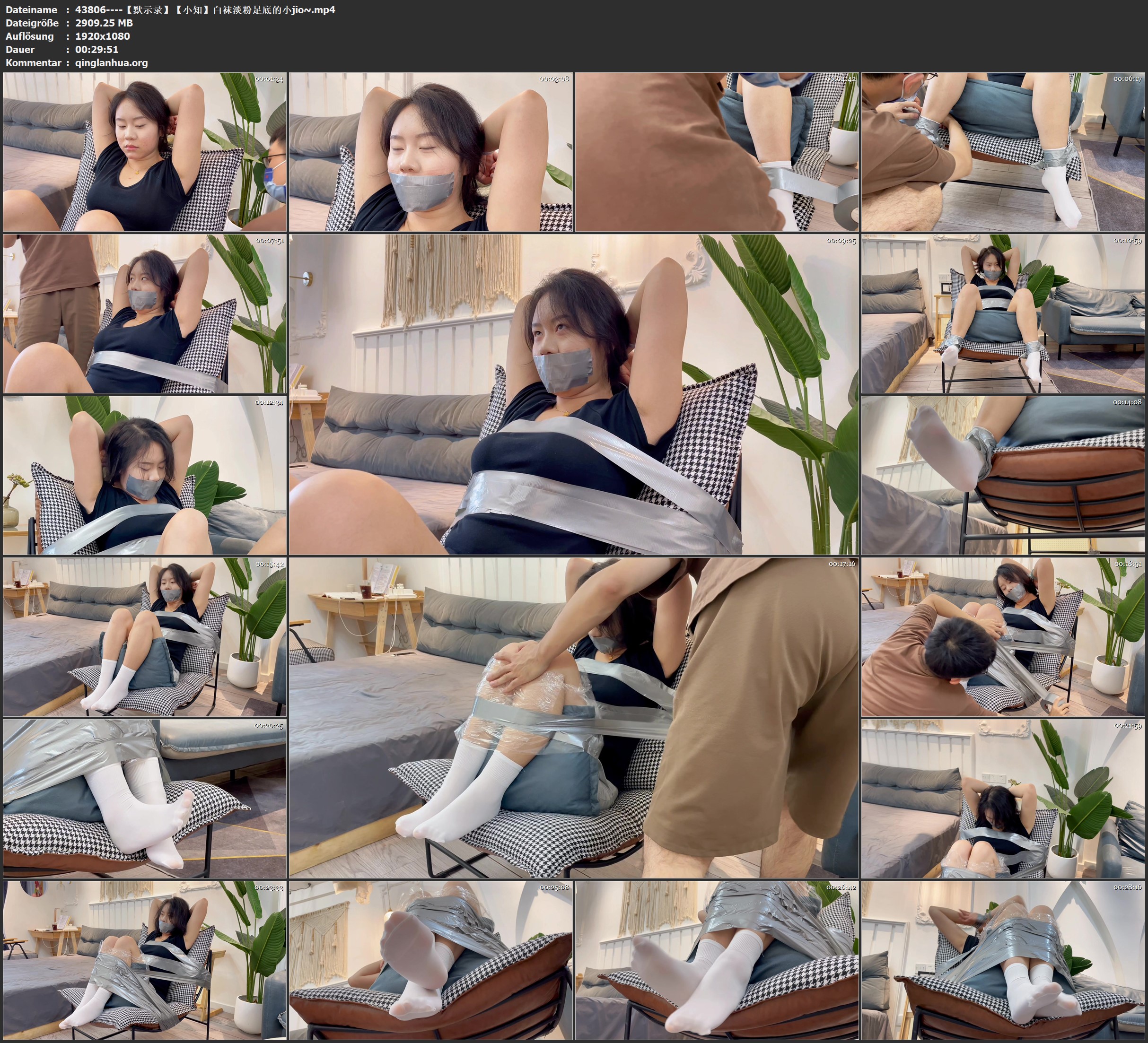This screenshot has height=1043, width=1148.
Task: Open the thumbnail timestamped 00:07:51
Action: tap(145, 313)
